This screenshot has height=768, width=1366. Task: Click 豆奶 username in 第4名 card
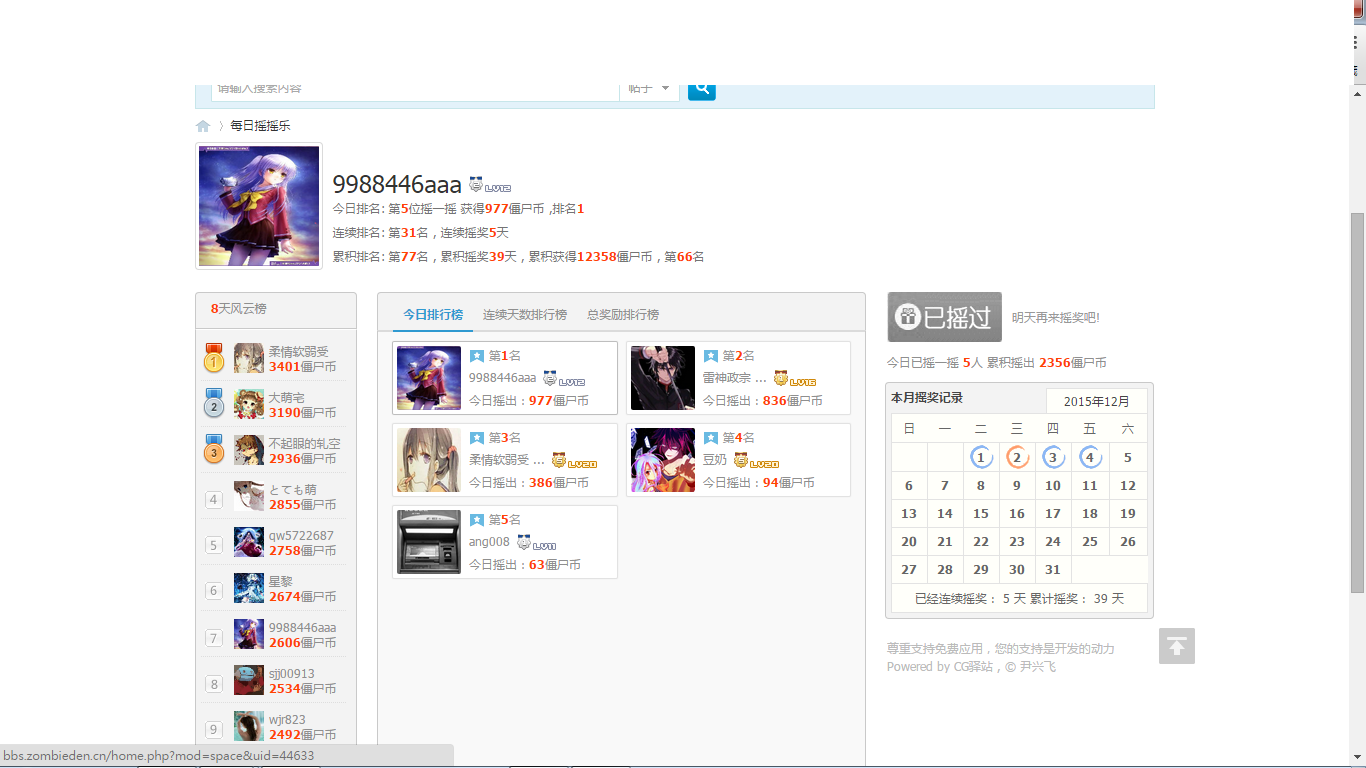pos(715,460)
